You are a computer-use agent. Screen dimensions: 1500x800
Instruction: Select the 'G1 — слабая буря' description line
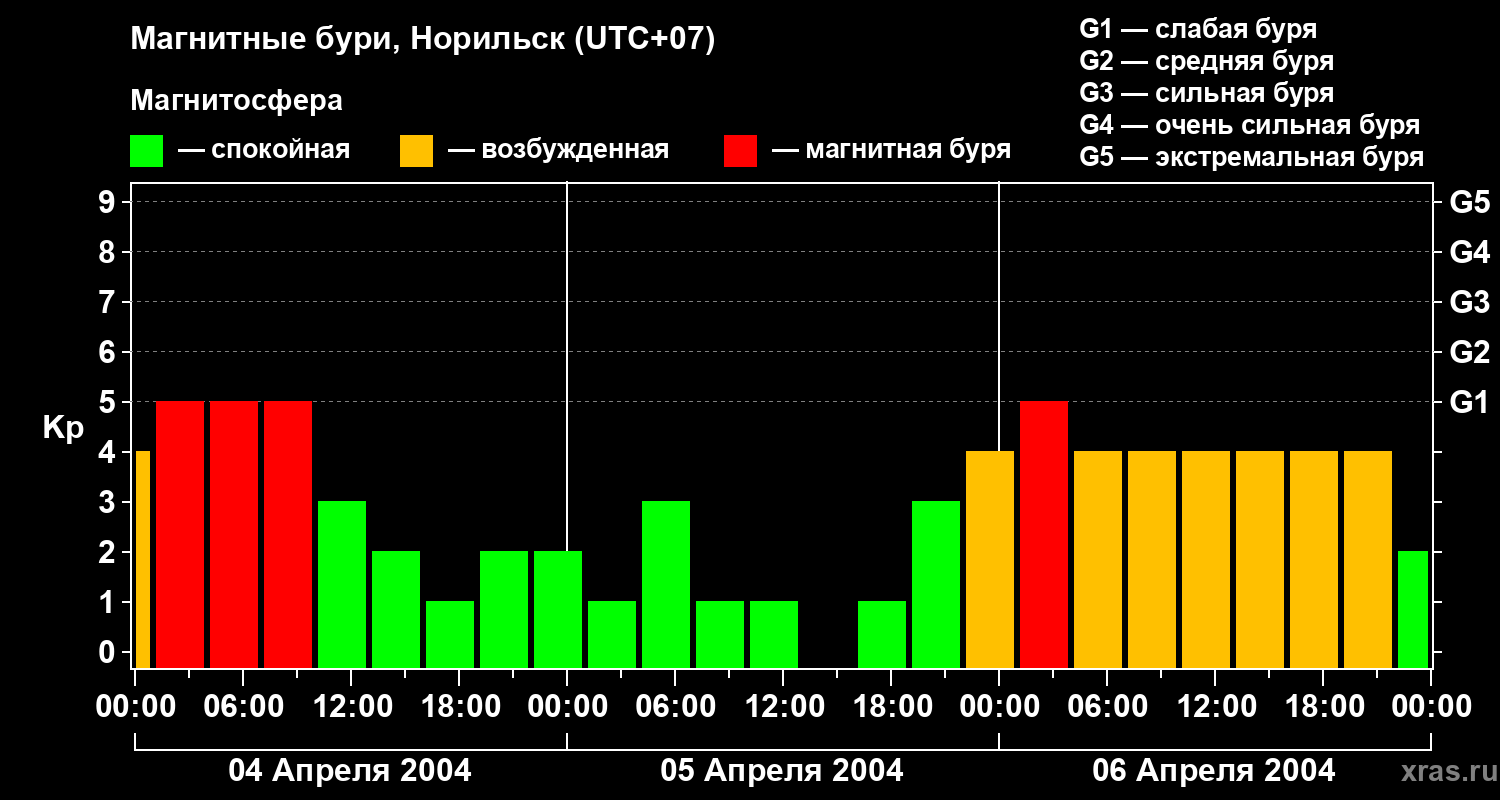point(1198,29)
